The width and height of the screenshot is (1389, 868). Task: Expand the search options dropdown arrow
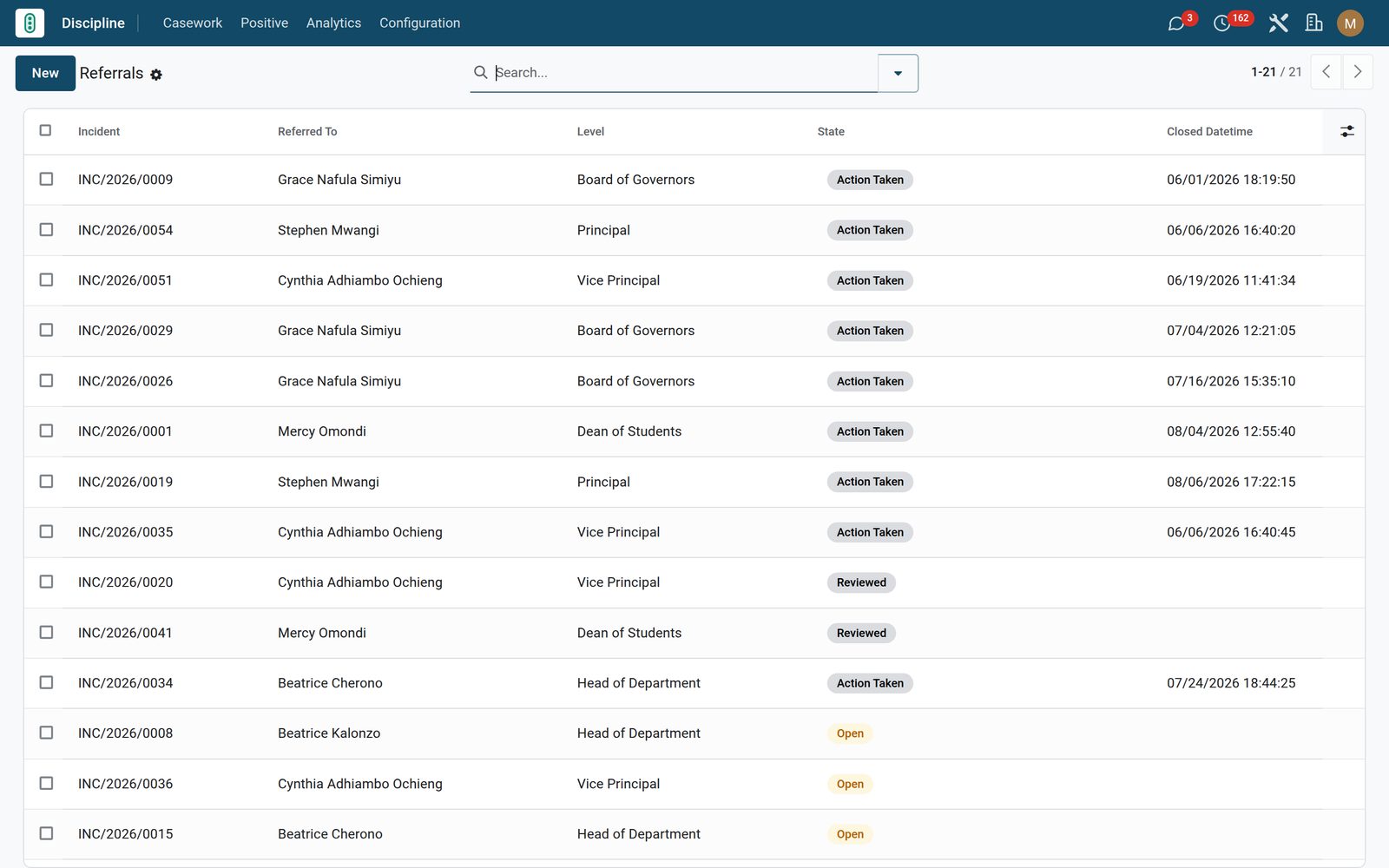898,73
